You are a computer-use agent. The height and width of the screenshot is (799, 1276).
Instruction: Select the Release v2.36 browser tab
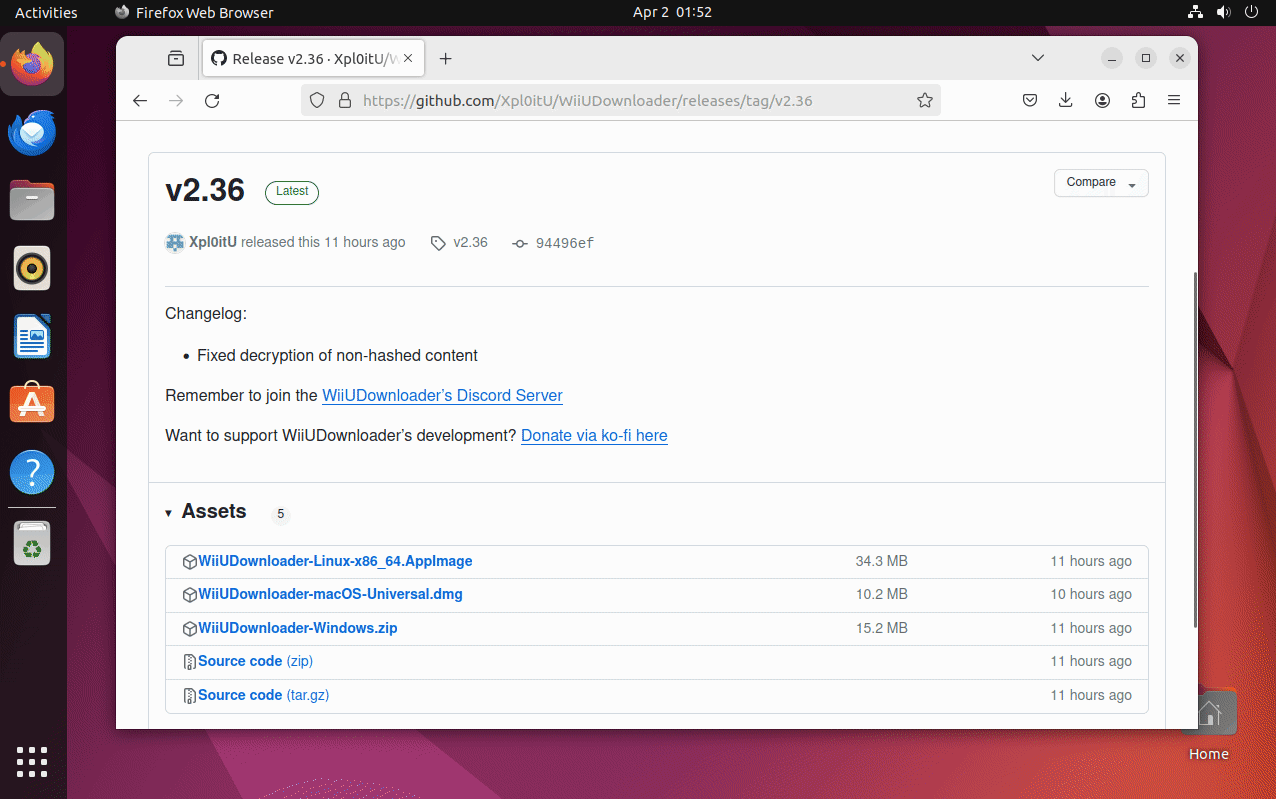[x=313, y=58]
